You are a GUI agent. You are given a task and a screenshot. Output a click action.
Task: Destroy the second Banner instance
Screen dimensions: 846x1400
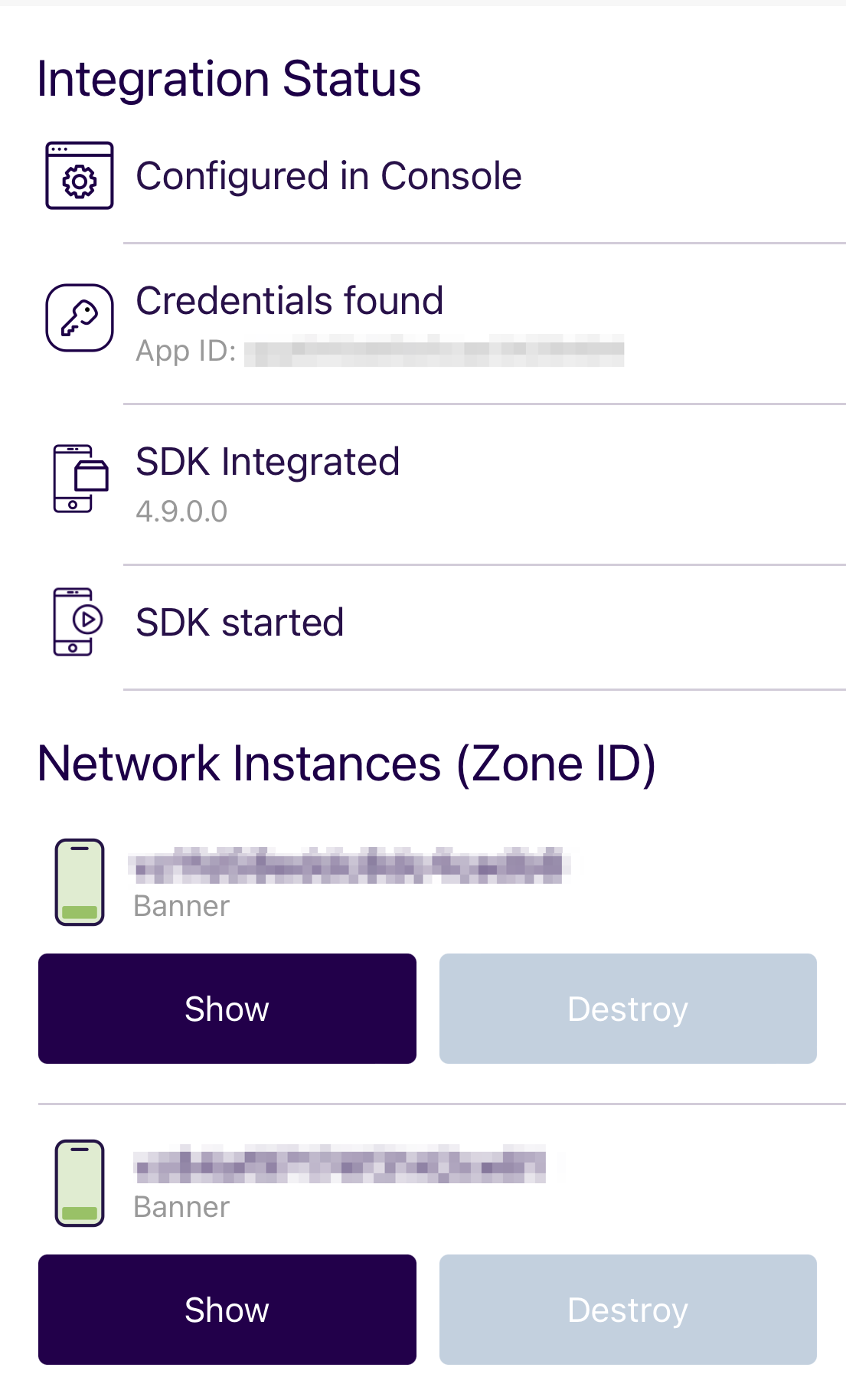point(628,1310)
